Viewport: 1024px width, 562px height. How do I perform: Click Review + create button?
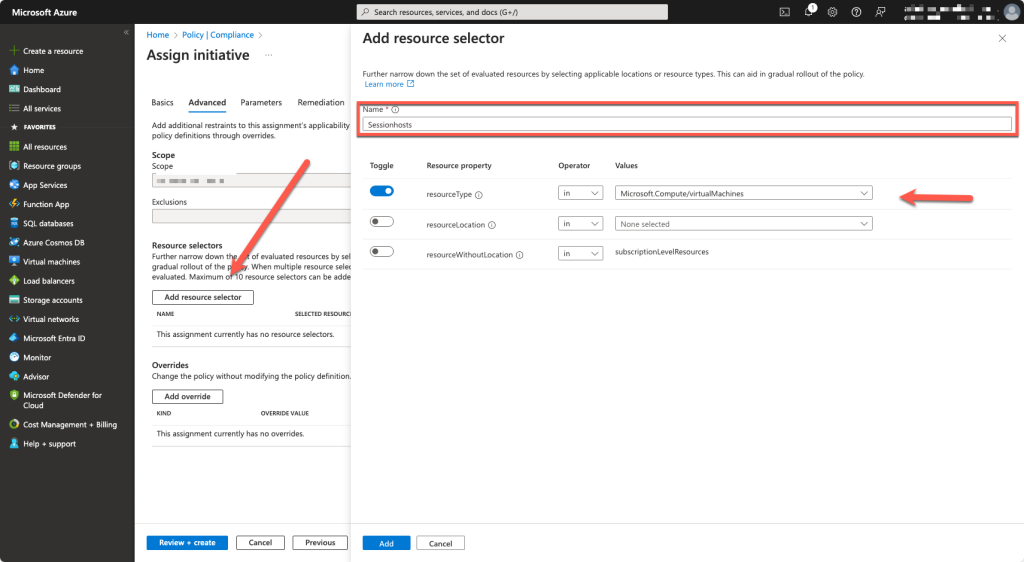point(187,542)
